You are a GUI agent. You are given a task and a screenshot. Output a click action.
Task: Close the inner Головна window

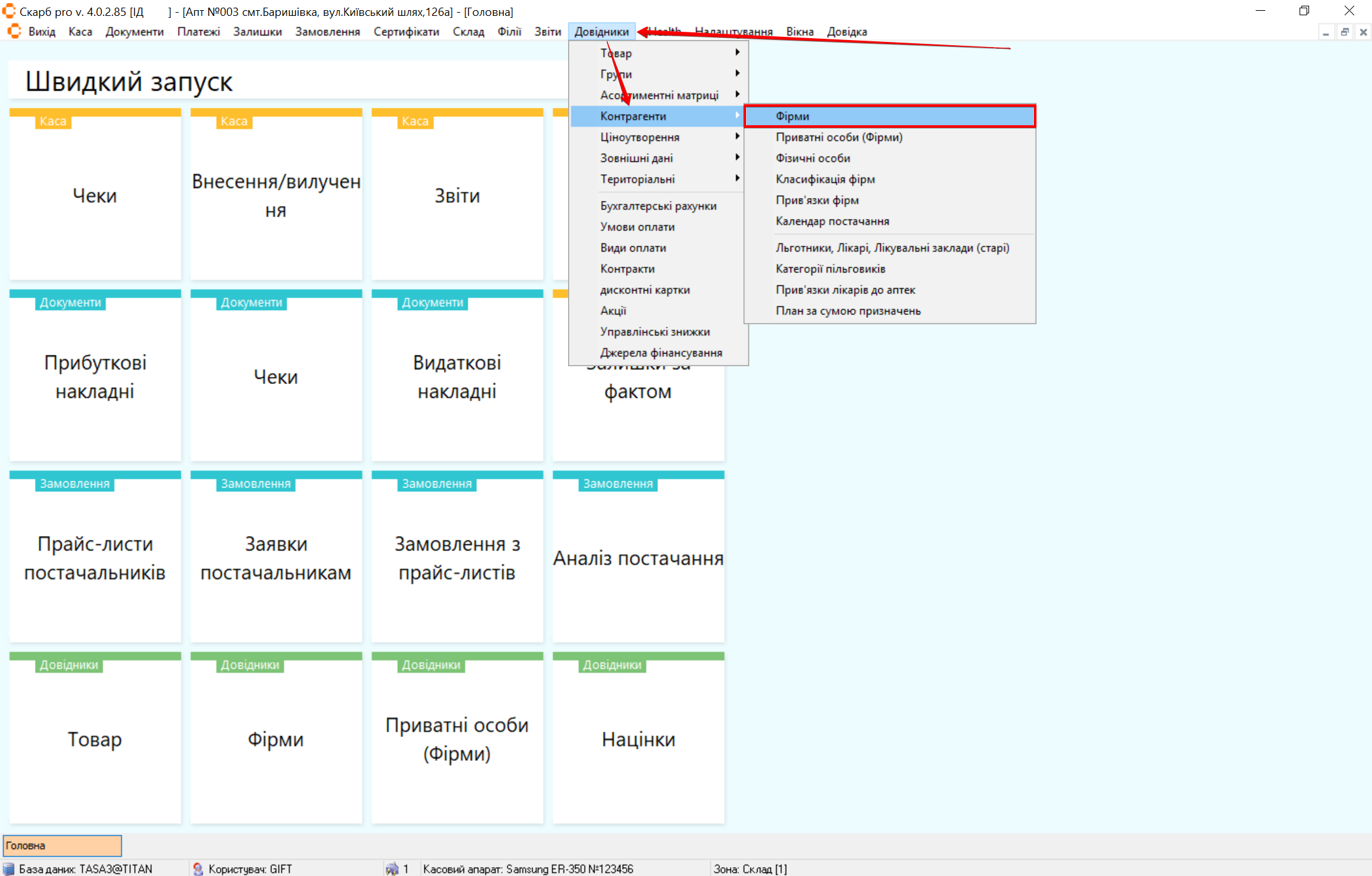tap(1363, 32)
